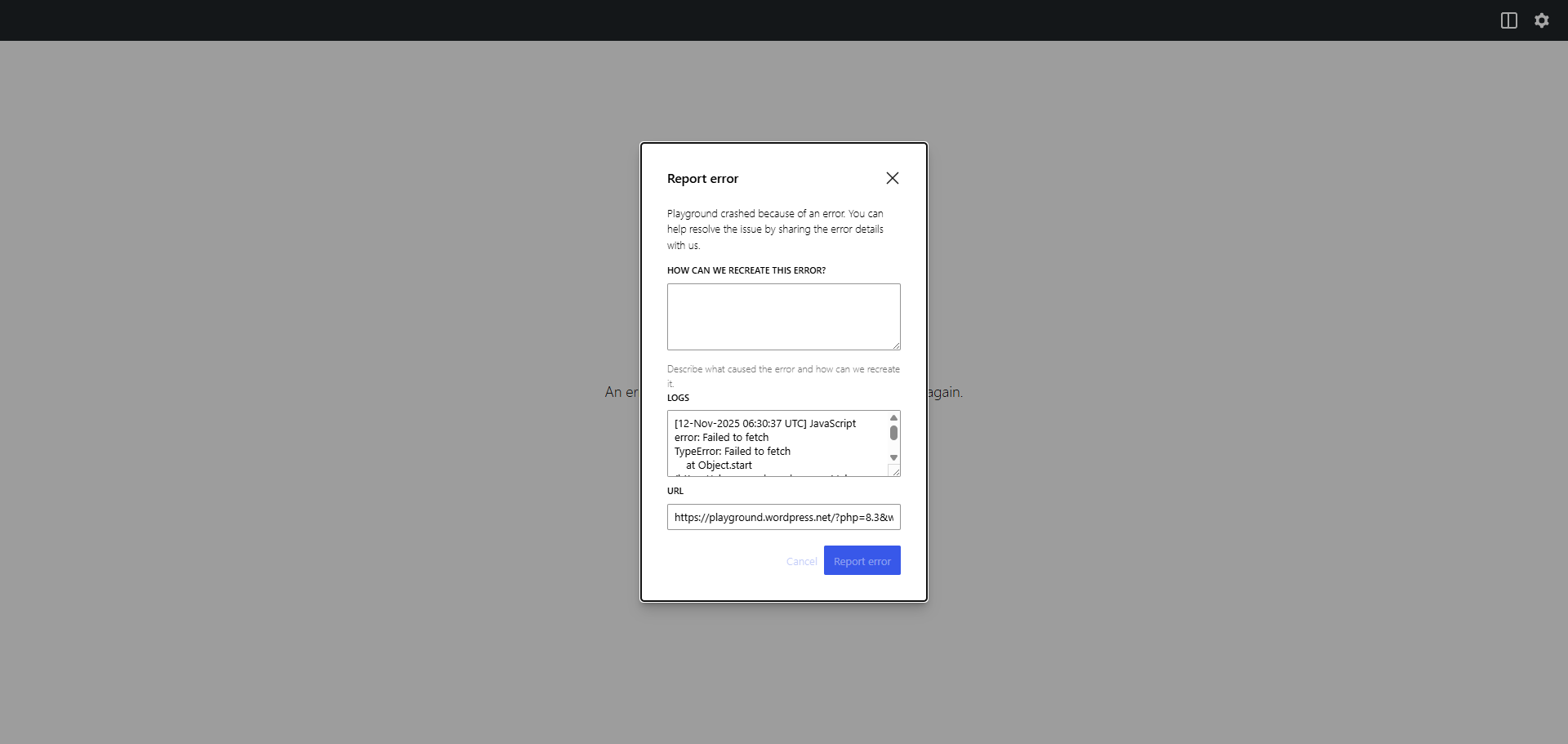Click the 'at Object.start' line in Logs
This screenshot has height=744, width=1568.
click(x=719, y=465)
